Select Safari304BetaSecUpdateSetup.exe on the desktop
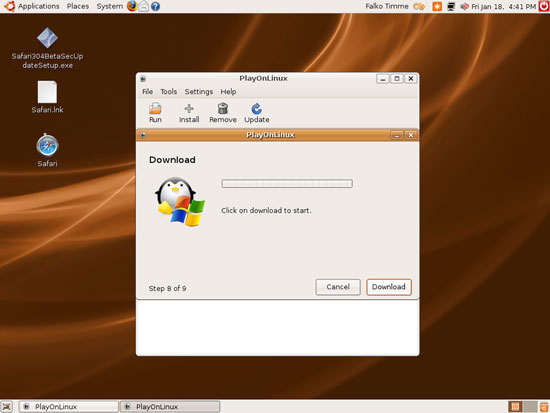The height and width of the screenshot is (413, 550). click(47, 38)
